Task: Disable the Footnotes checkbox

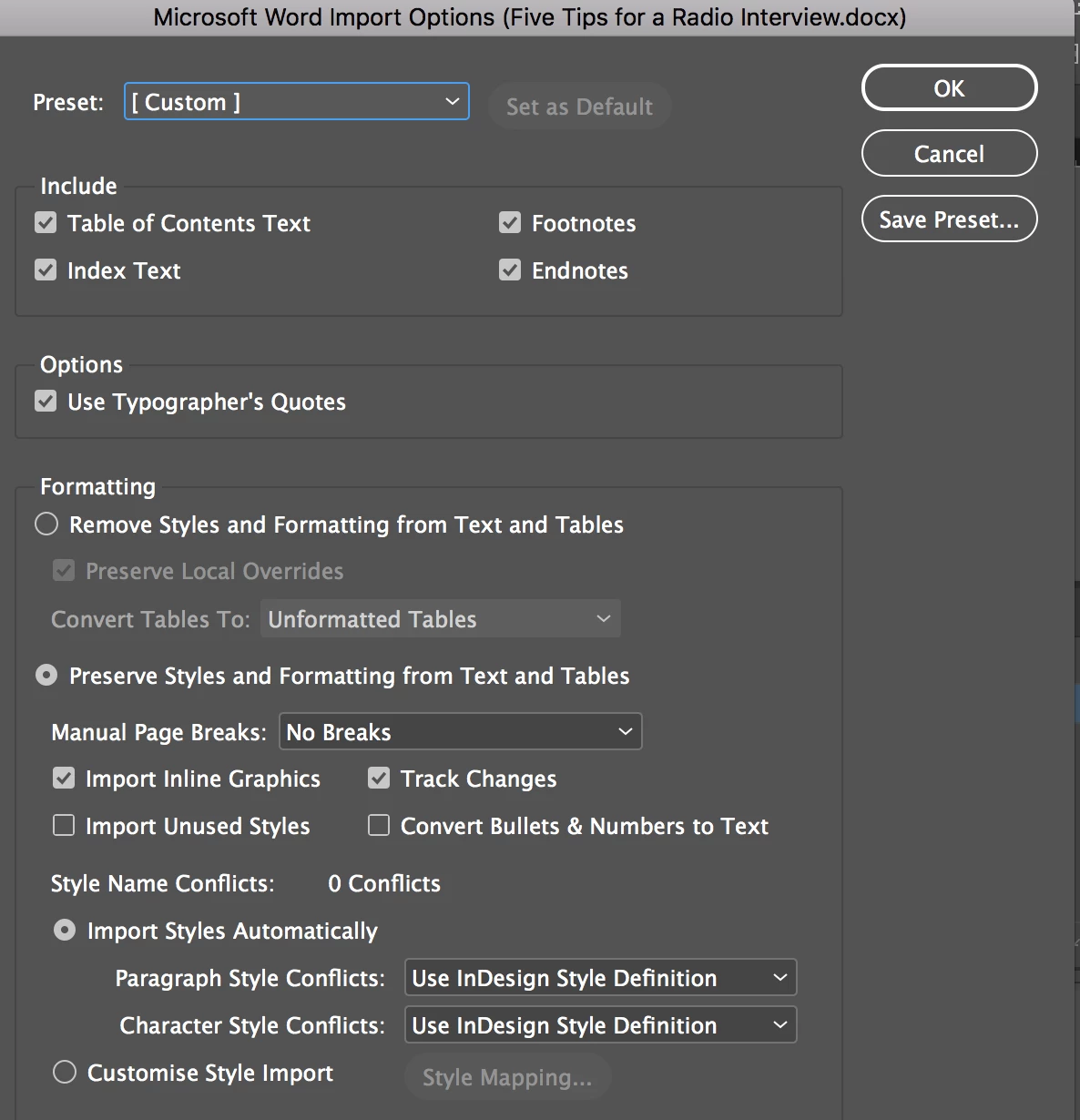Action: 510,223
